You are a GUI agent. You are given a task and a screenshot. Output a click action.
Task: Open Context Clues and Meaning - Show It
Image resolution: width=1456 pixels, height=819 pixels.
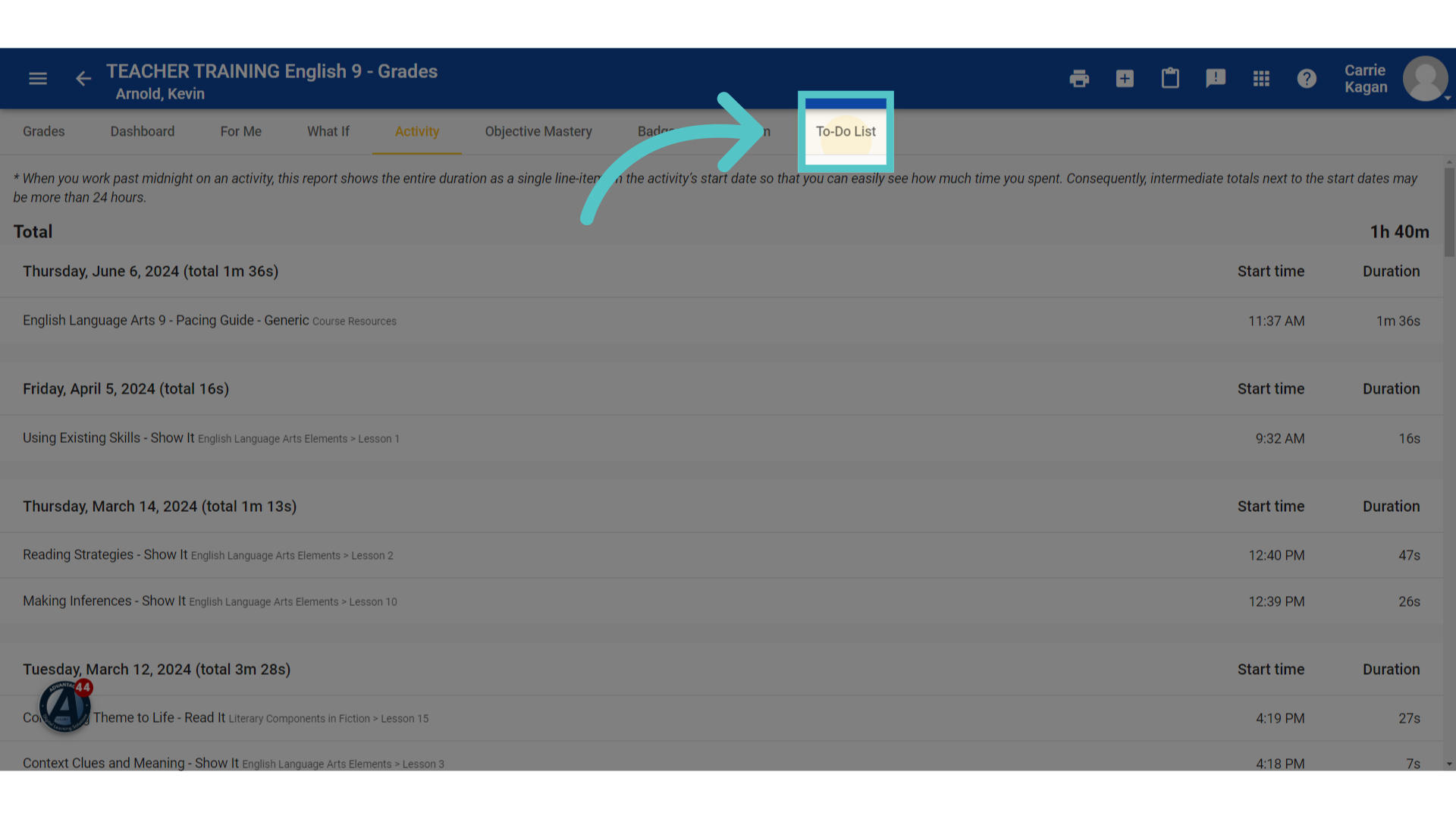click(x=130, y=763)
